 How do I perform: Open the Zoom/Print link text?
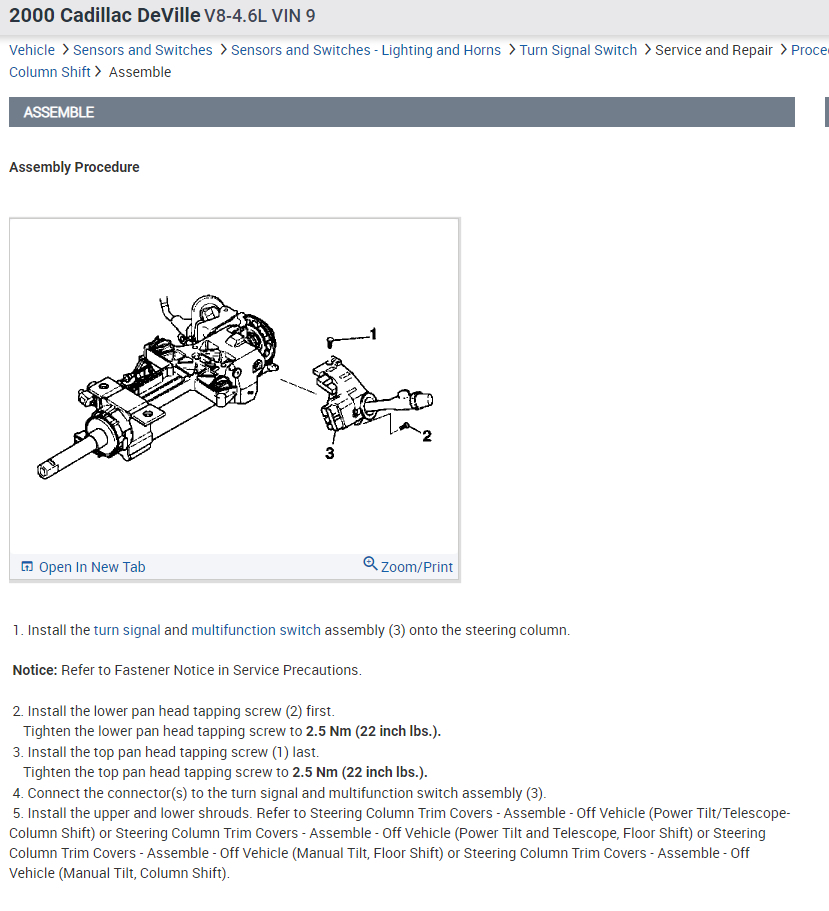[417, 567]
